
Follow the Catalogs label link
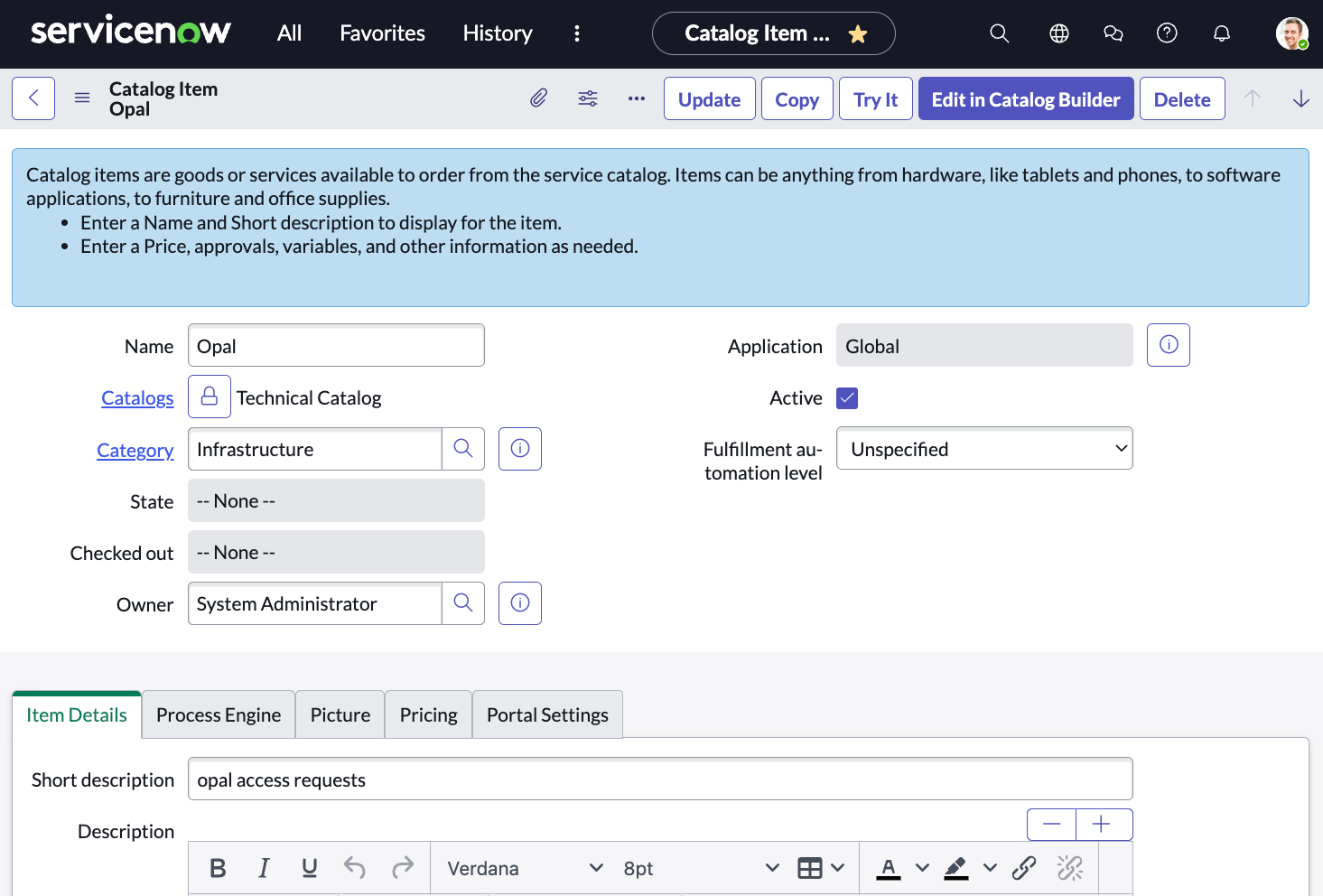[137, 397]
